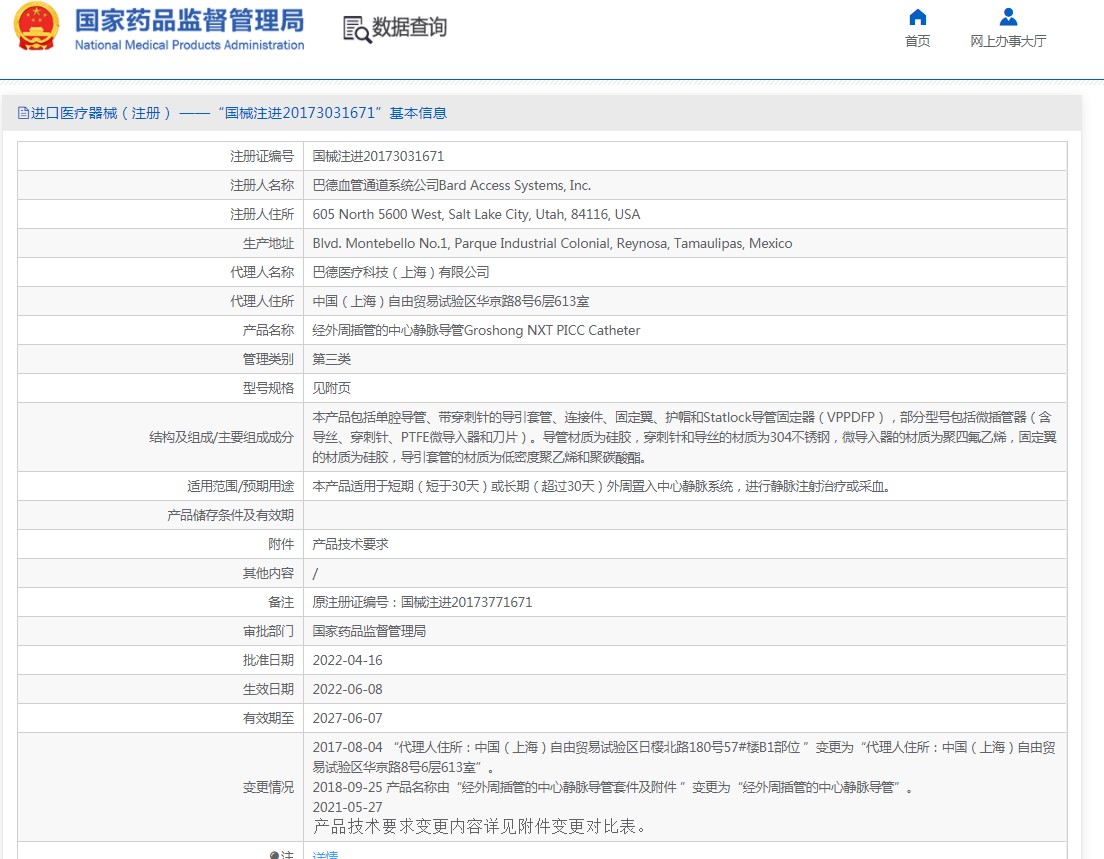The height and width of the screenshot is (859, 1104).
Task: Select the 附件 label
Action: [281, 544]
